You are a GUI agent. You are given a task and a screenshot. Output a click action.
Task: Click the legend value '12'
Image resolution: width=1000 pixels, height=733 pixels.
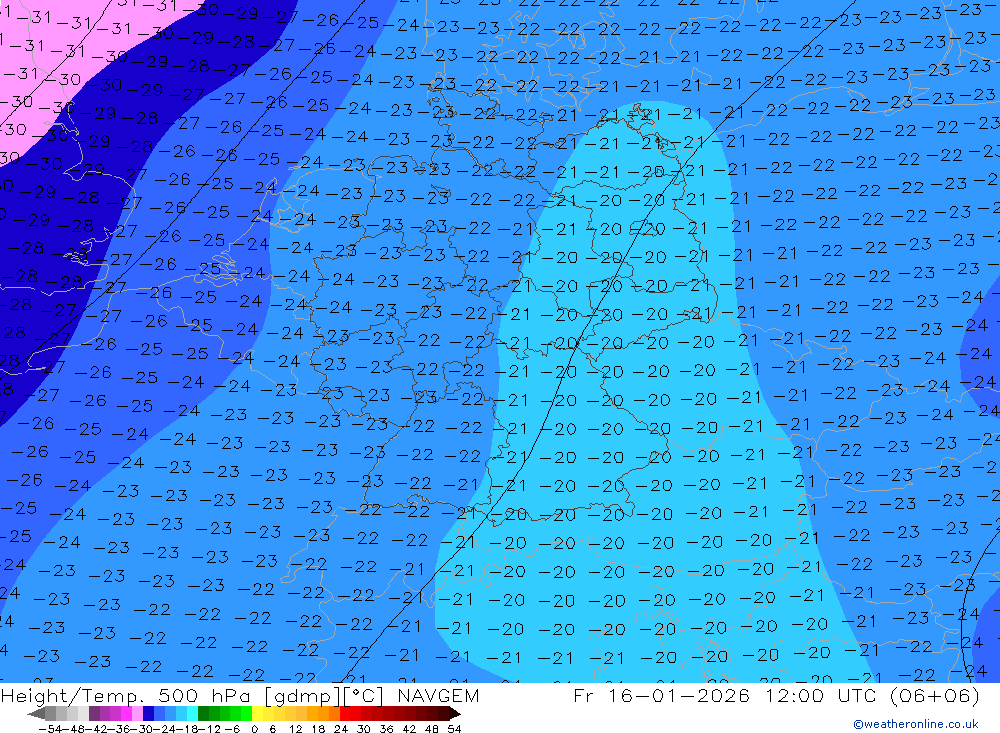[295, 729]
